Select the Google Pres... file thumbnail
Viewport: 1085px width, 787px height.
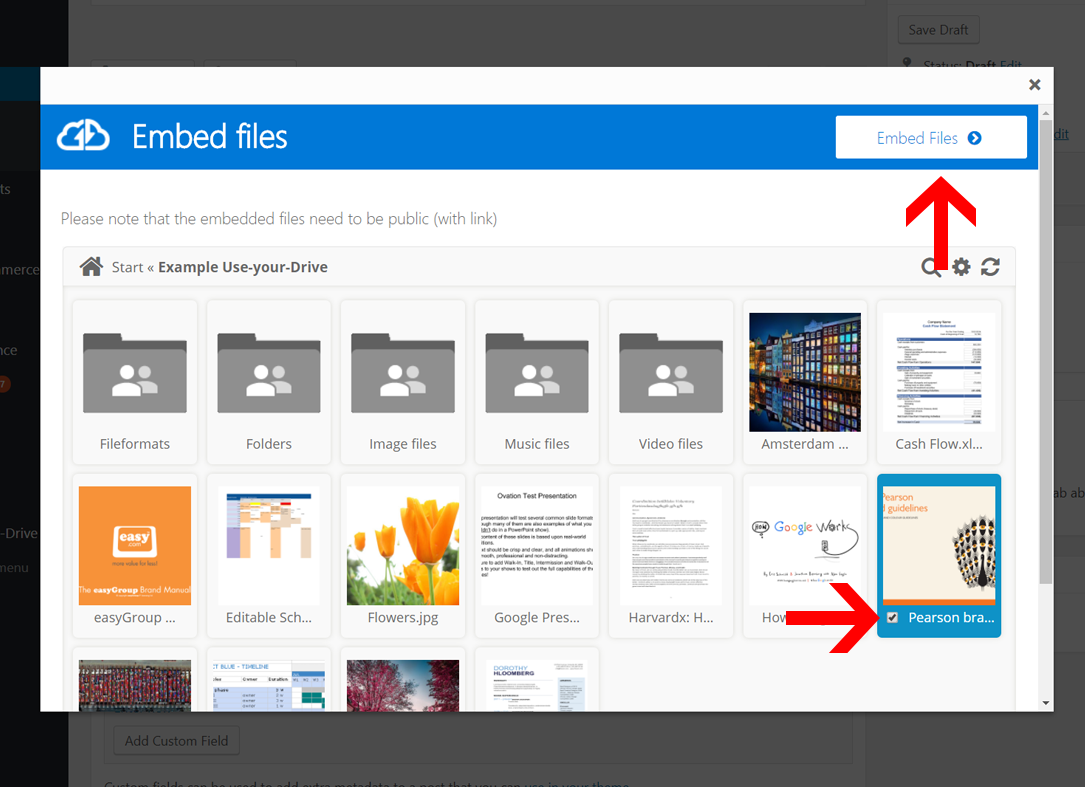pyautogui.click(x=537, y=545)
